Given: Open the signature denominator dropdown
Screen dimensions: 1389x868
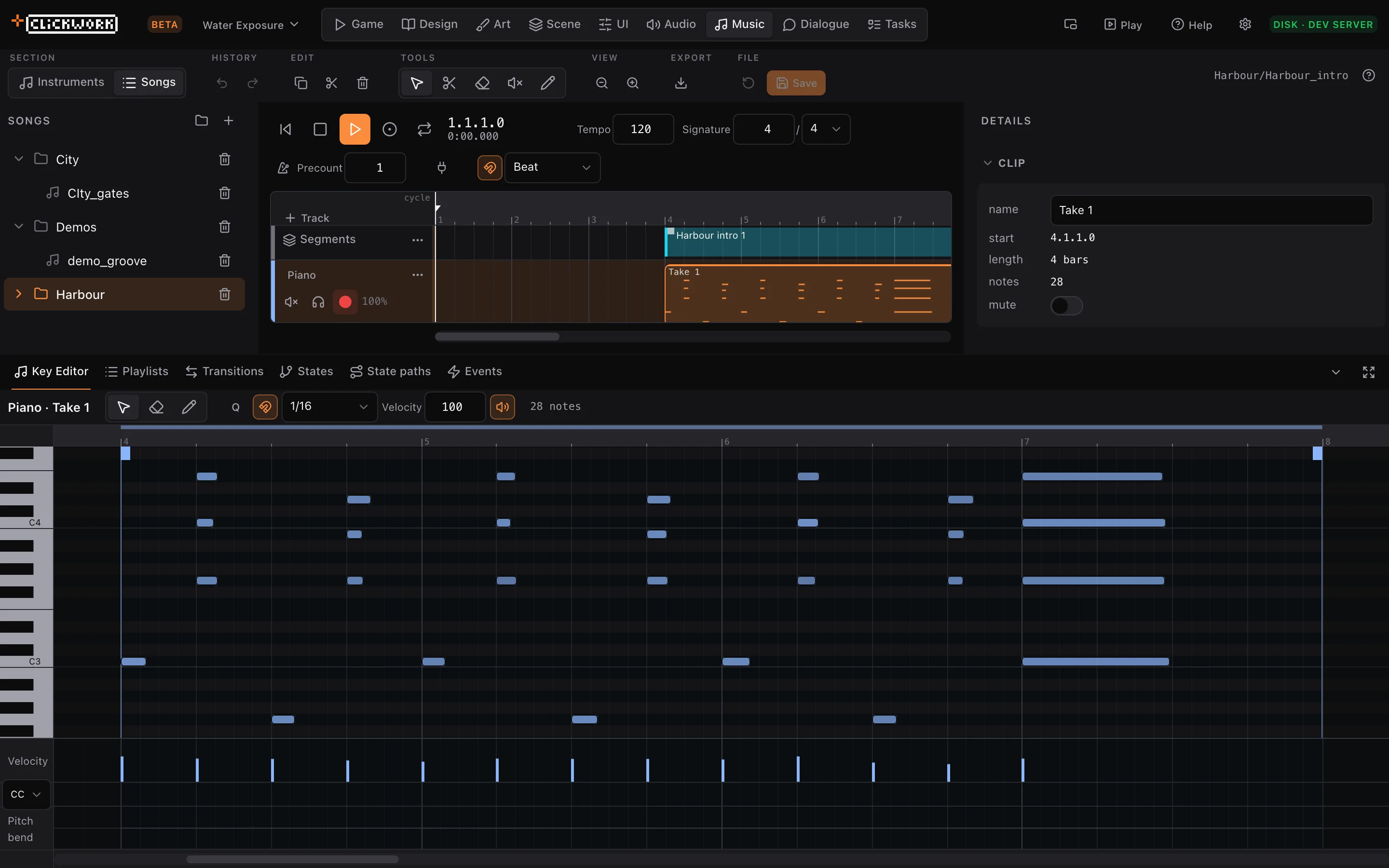Looking at the screenshot, I should (x=825, y=129).
